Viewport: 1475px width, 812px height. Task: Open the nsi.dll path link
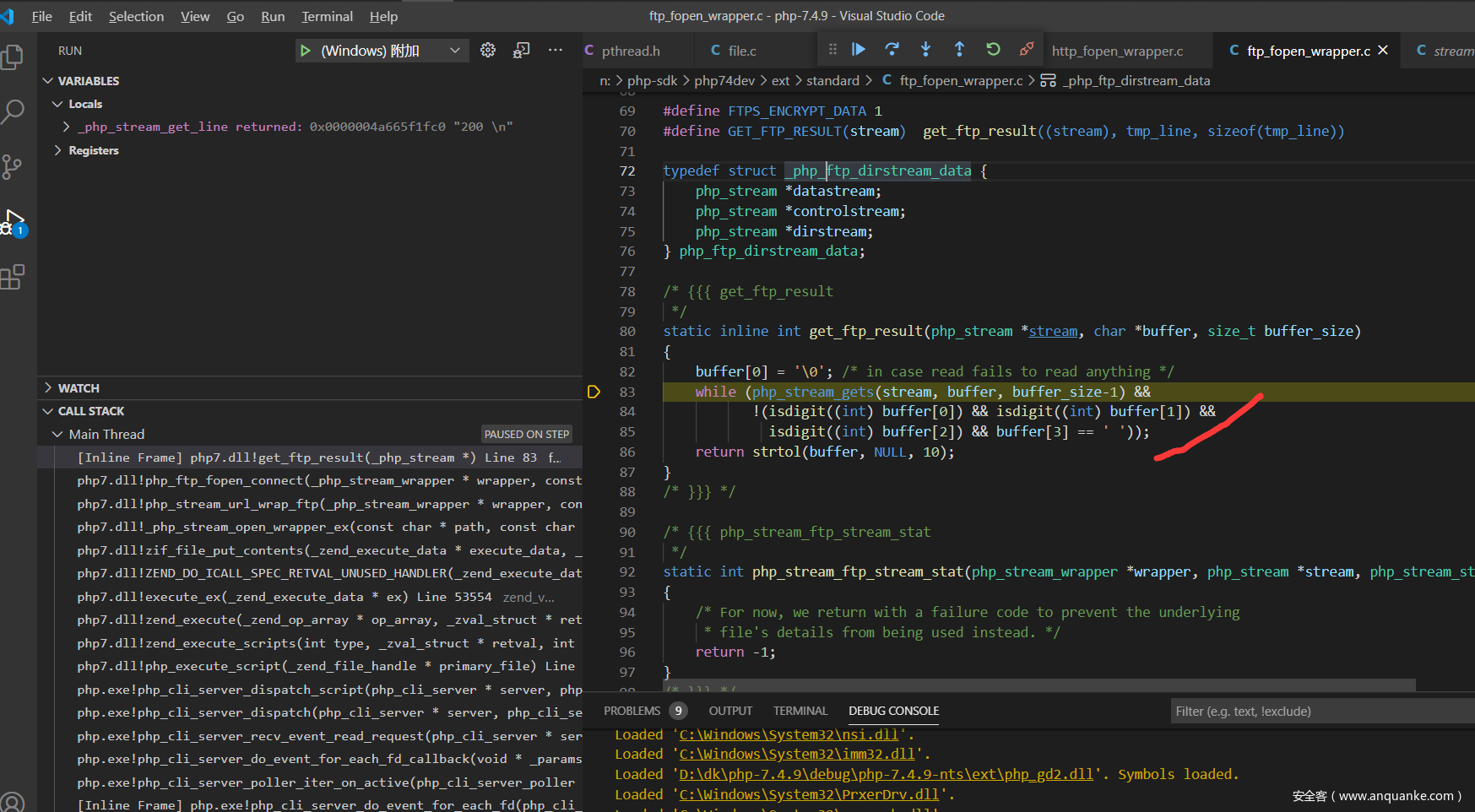pyautogui.click(x=789, y=734)
